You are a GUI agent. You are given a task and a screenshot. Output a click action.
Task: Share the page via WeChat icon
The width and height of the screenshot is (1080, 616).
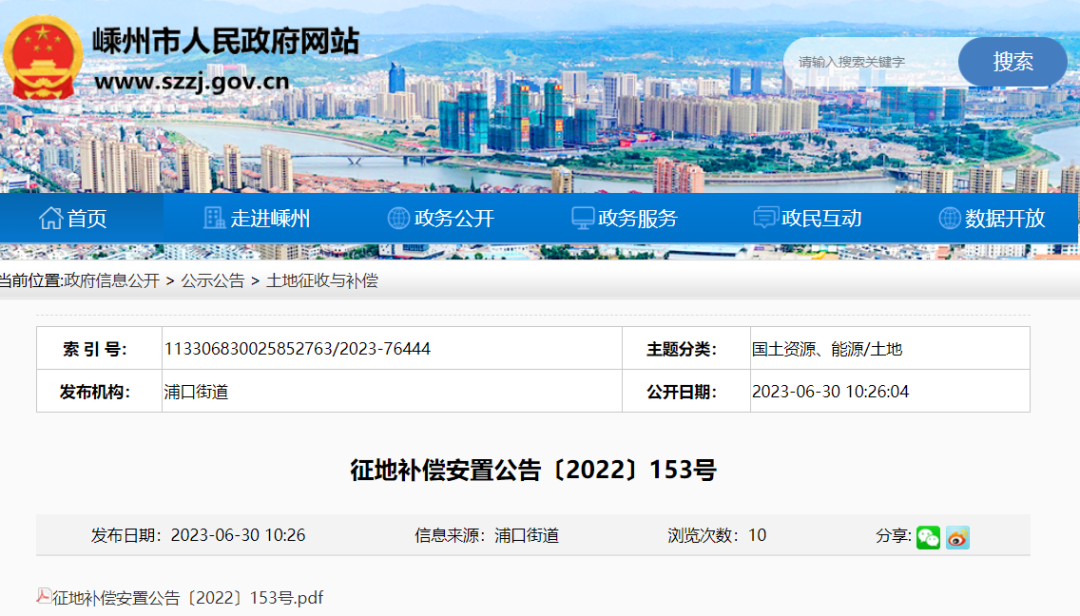pyautogui.click(x=928, y=537)
